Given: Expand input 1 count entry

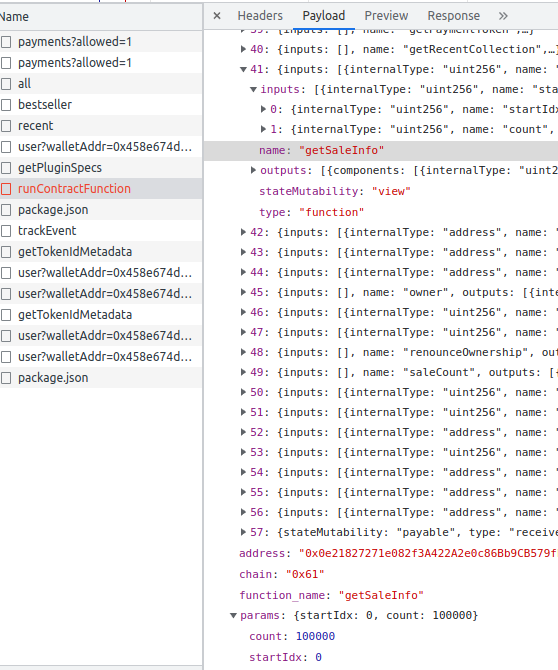Looking at the screenshot, I should pos(264,129).
